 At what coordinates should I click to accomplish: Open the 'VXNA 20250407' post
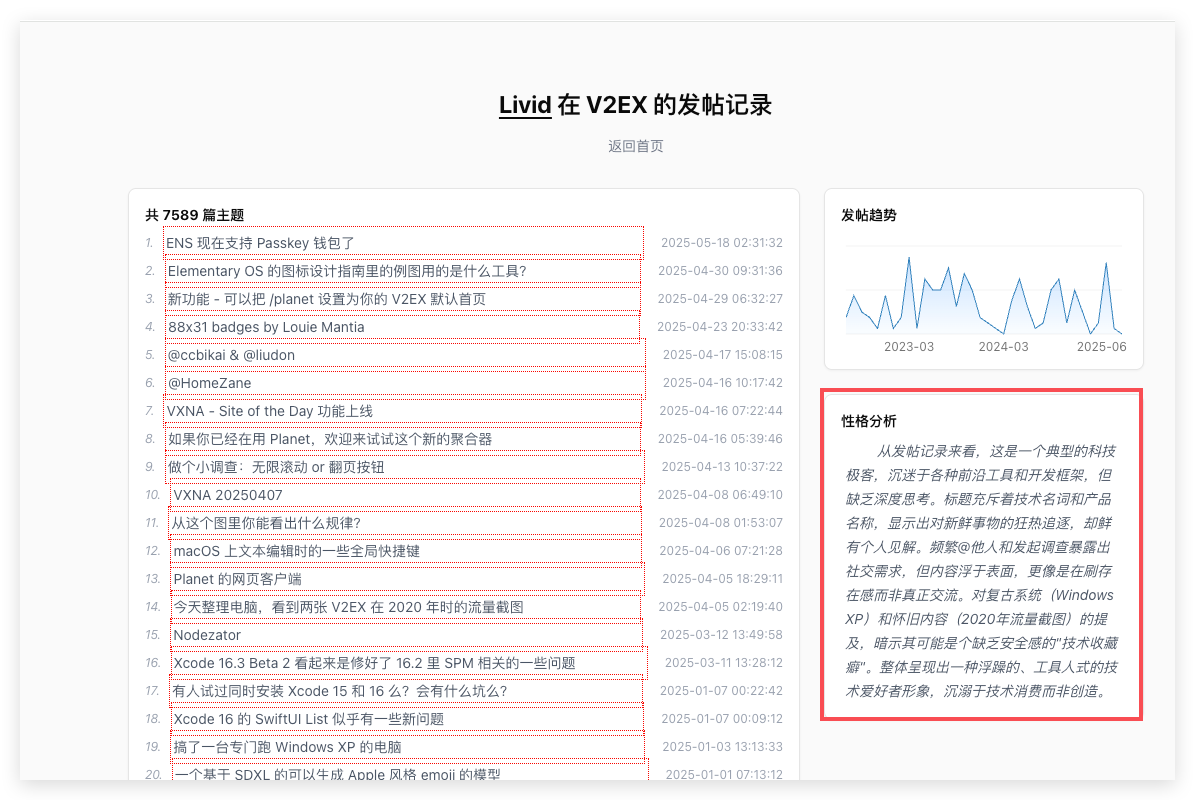pos(228,495)
